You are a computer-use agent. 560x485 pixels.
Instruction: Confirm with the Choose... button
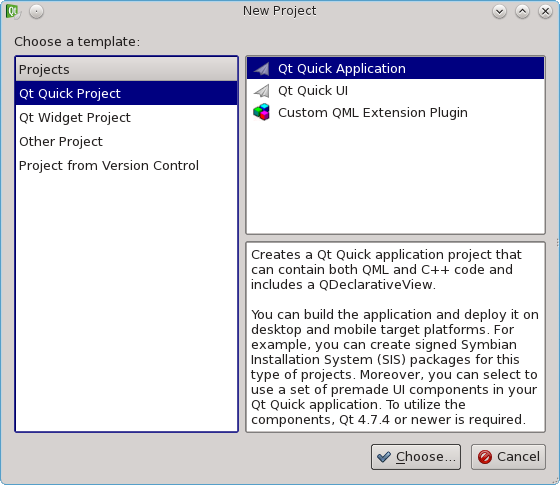pyautogui.click(x=416, y=457)
